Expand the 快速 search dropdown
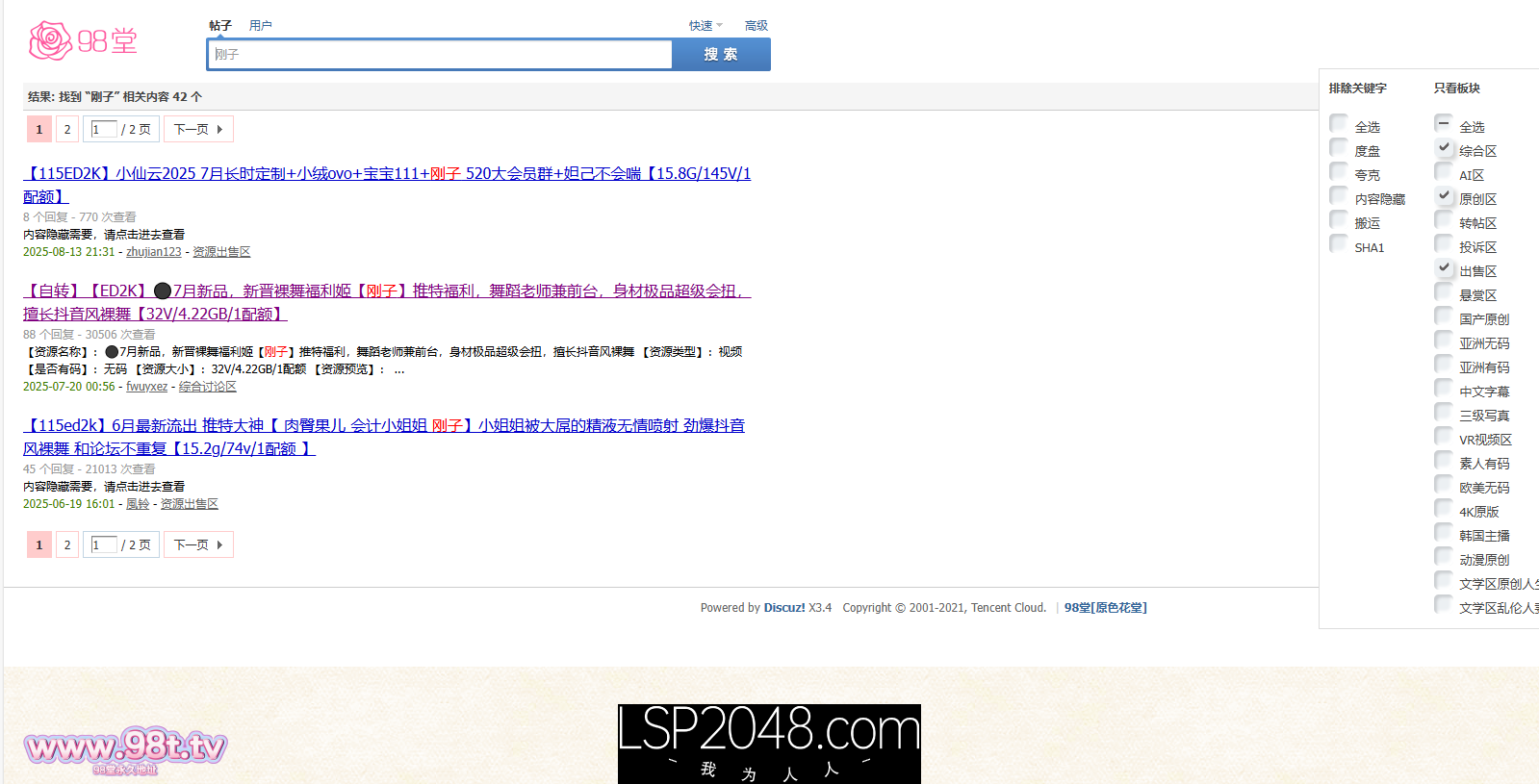This screenshot has width=1539, height=784. (705, 26)
